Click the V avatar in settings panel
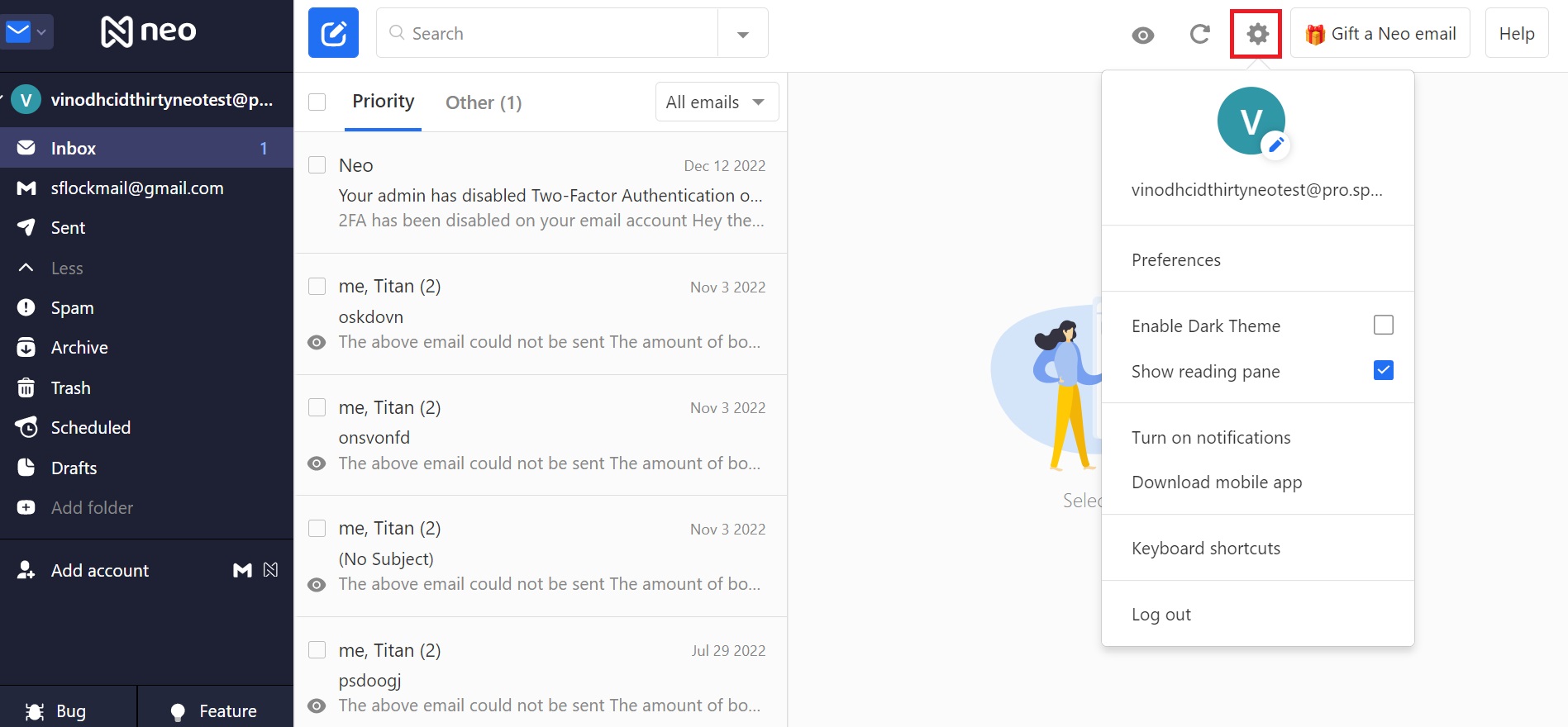Screen dimensions: 1568x727 pyautogui.click(x=1251, y=121)
